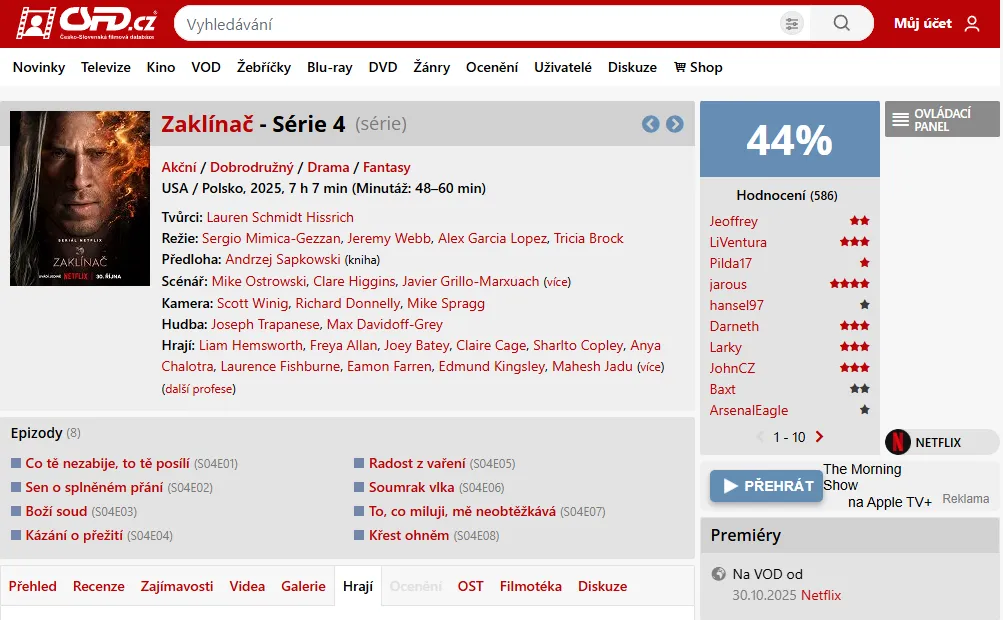The width and height of the screenshot is (1003, 620).
Task: Open the Diskuze tab below episodes
Action: click(603, 586)
